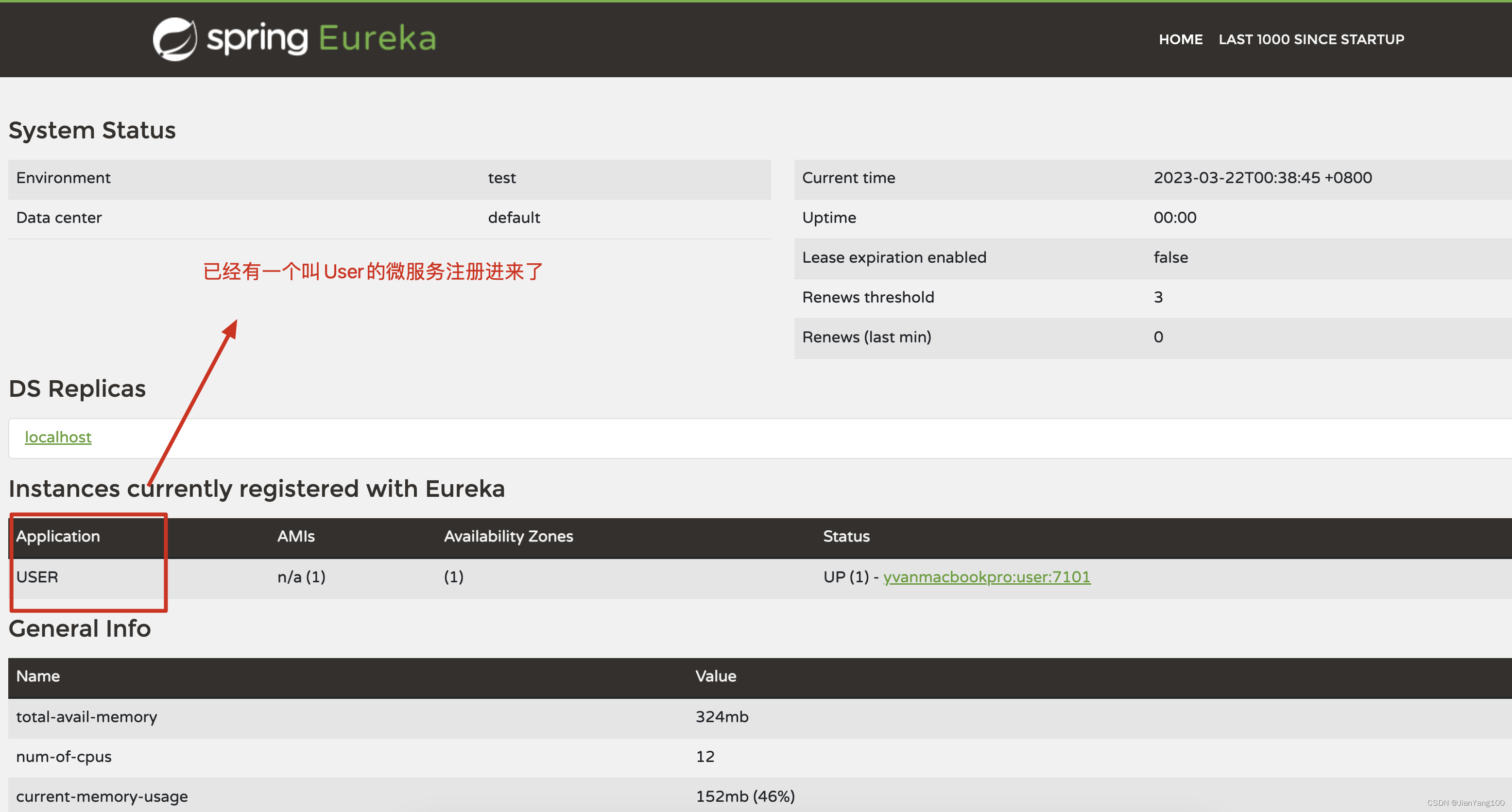
Task: Click the Spring leaf logo icon
Action: [x=175, y=39]
